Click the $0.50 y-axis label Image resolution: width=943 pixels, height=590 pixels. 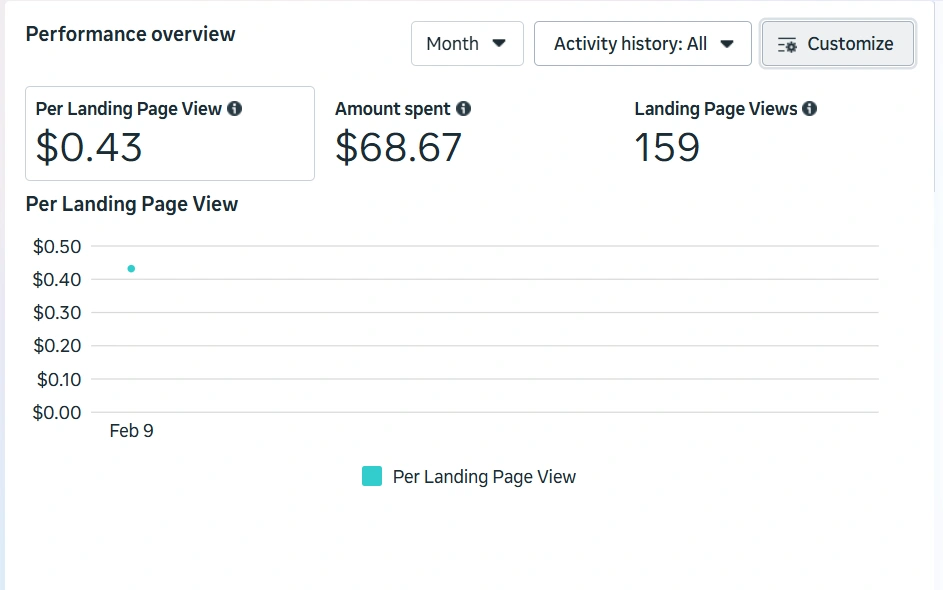pyautogui.click(x=57, y=246)
